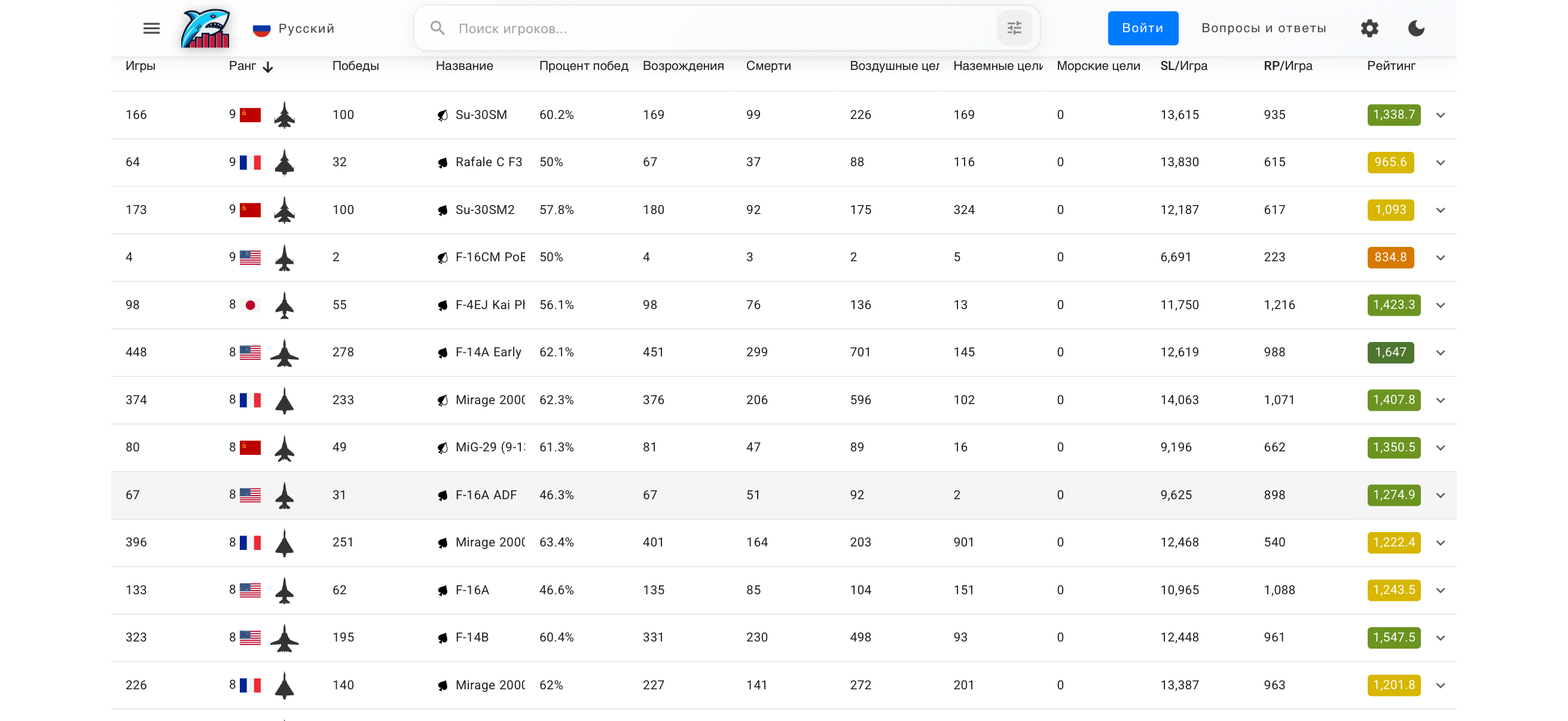The width and height of the screenshot is (1568, 721).
Task: Sort table by Победы column
Action: click(x=355, y=66)
